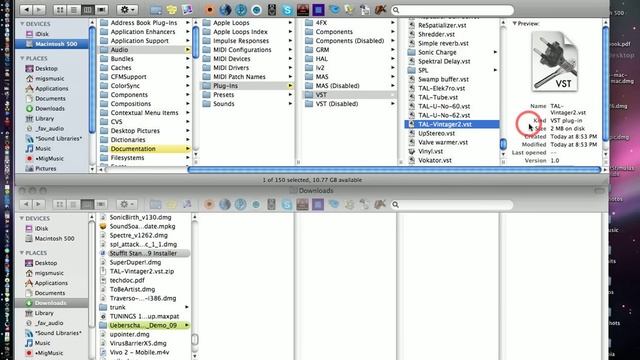The height and width of the screenshot is (360, 640).
Task: Switch top Finder window to Cover Flow view
Action: pos(101,9)
